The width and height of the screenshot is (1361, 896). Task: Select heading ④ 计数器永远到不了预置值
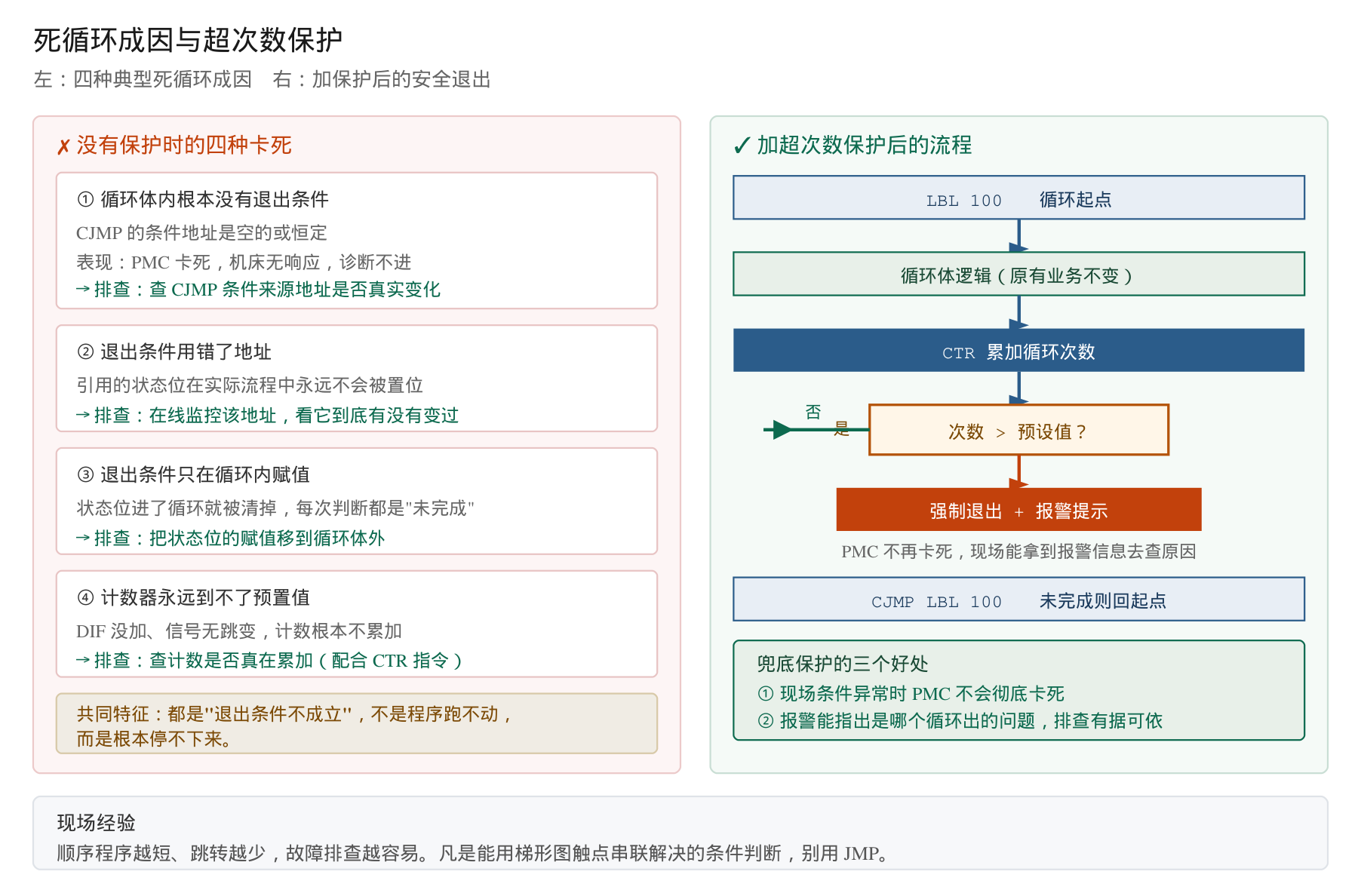coord(193,597)
